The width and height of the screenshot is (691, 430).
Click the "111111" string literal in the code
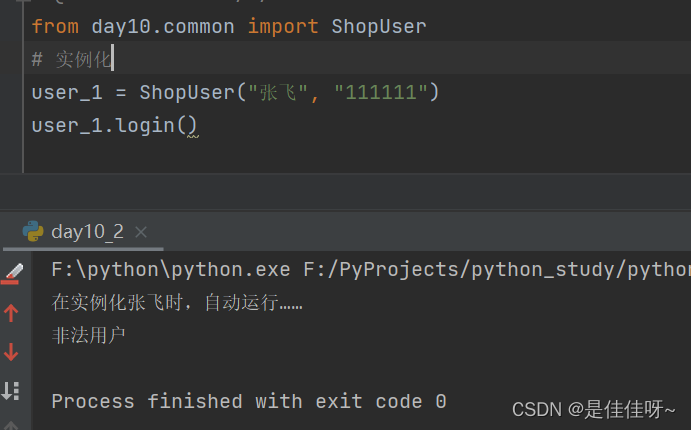coord(381,93)
